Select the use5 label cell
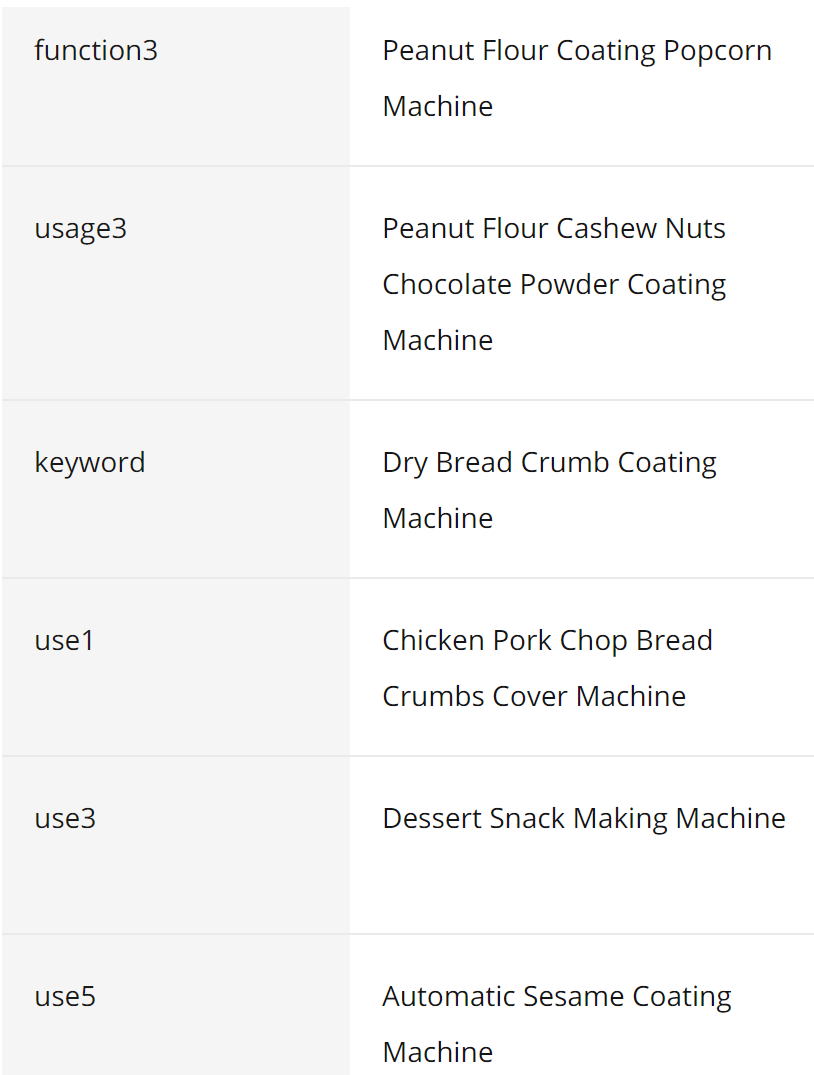Image resolution: width=814 pixels, height=1075 pixels. click(66, 997)
